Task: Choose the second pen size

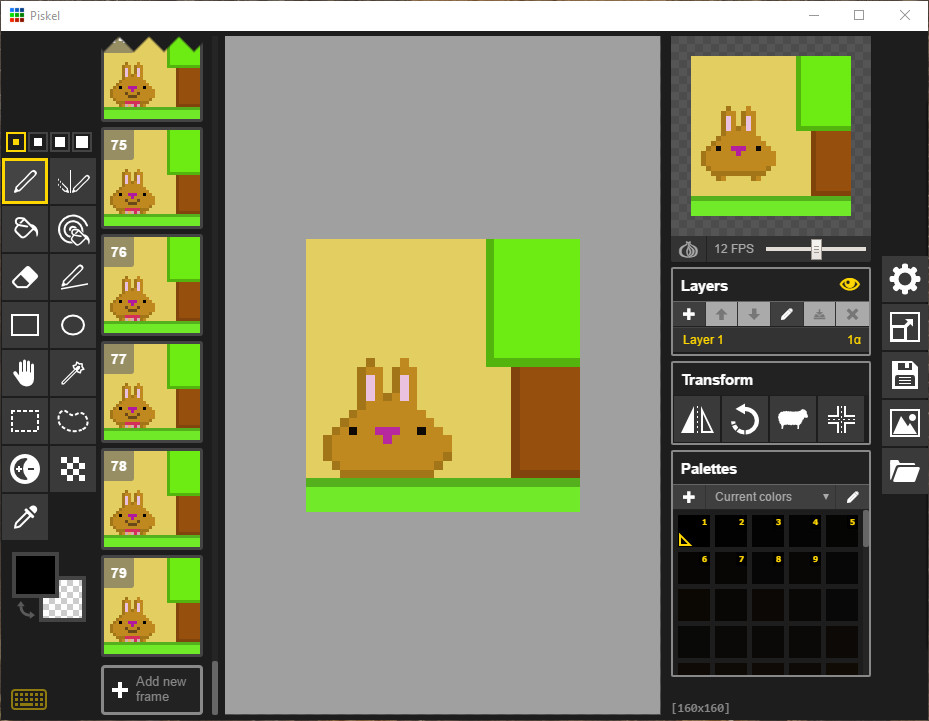Action: 38,142
